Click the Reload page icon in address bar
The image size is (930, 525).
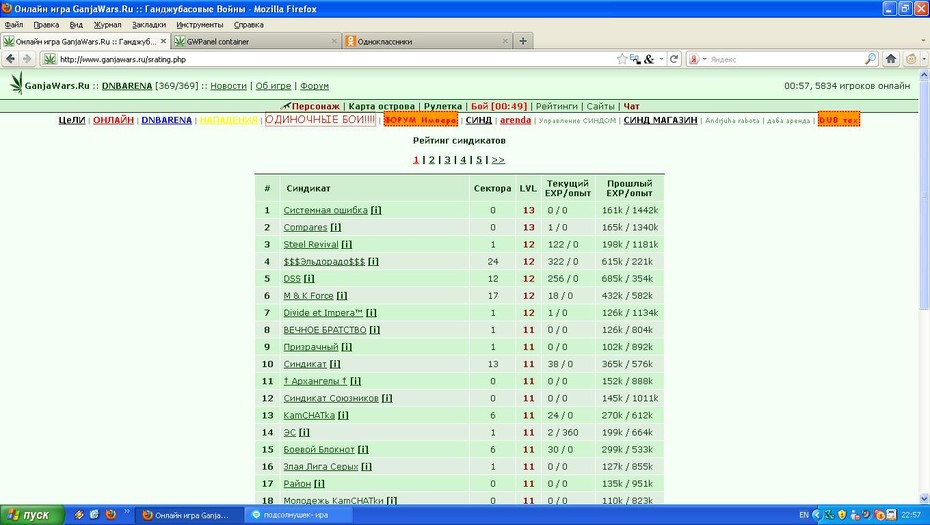pyautogui.click(x=674, y=59)
